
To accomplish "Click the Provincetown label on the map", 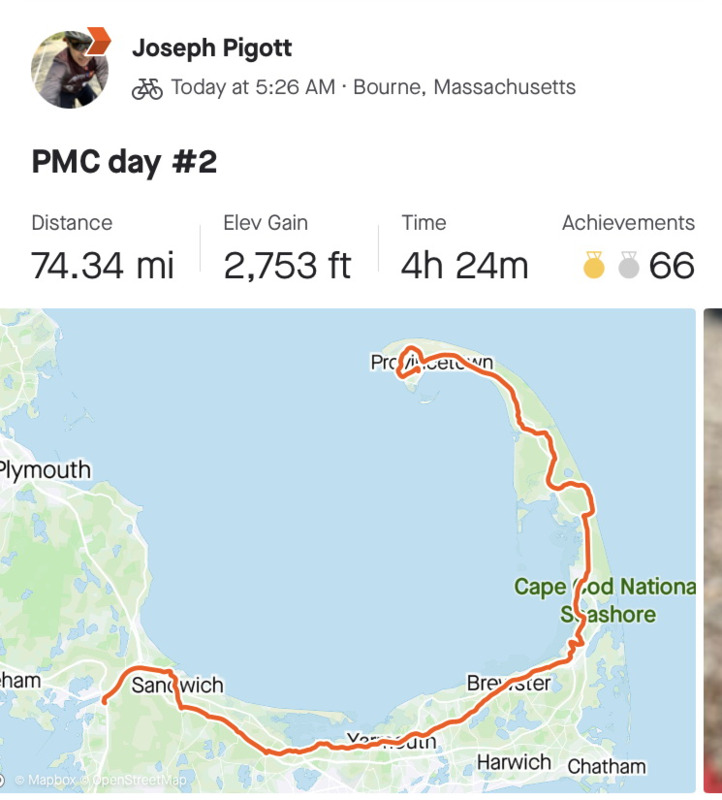I will tap(432, 362).
